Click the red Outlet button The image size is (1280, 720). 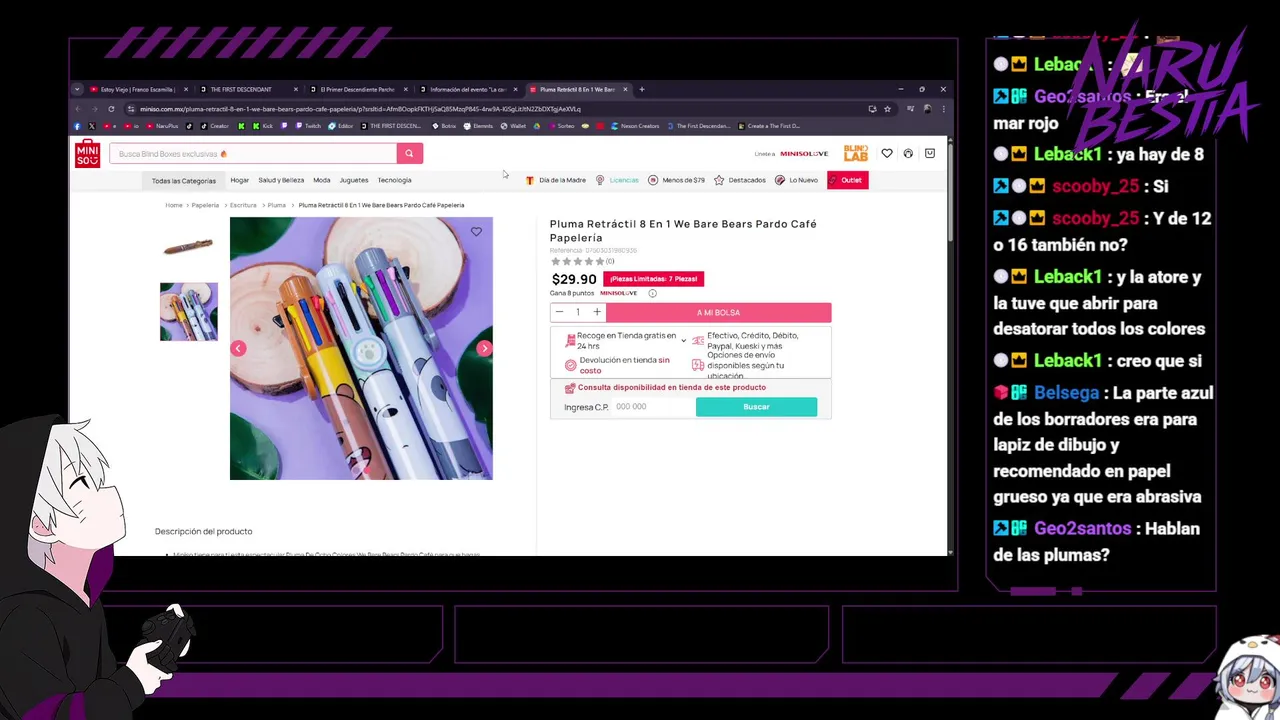[x=847, y=180]
